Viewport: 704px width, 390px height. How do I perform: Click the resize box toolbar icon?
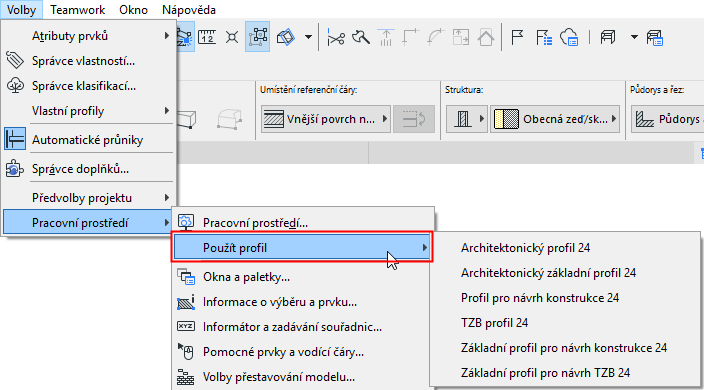click(461, 37)
